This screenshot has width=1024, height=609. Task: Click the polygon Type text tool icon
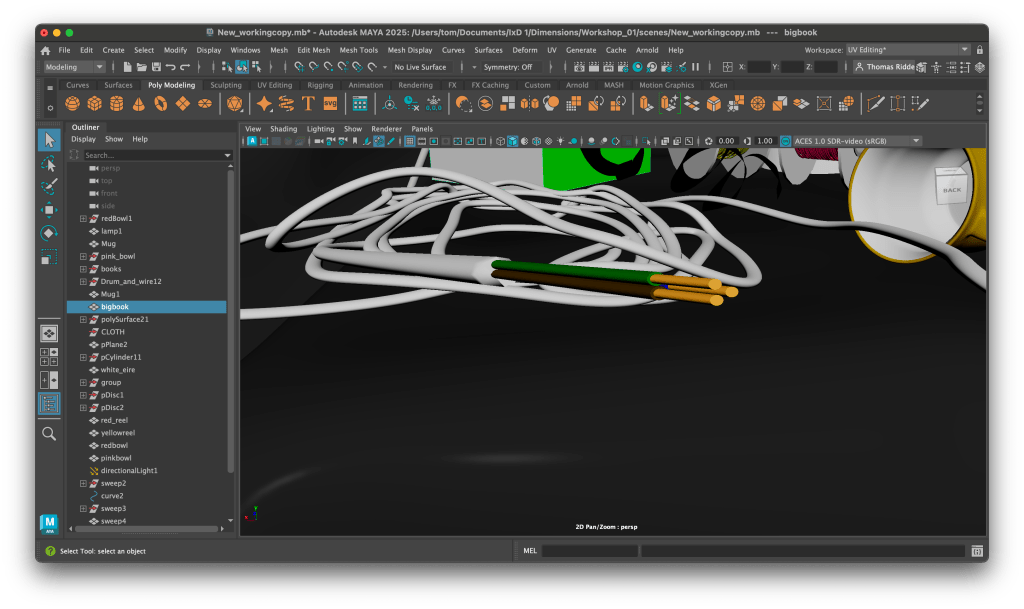pyautogui.click(x=308, y=104)
